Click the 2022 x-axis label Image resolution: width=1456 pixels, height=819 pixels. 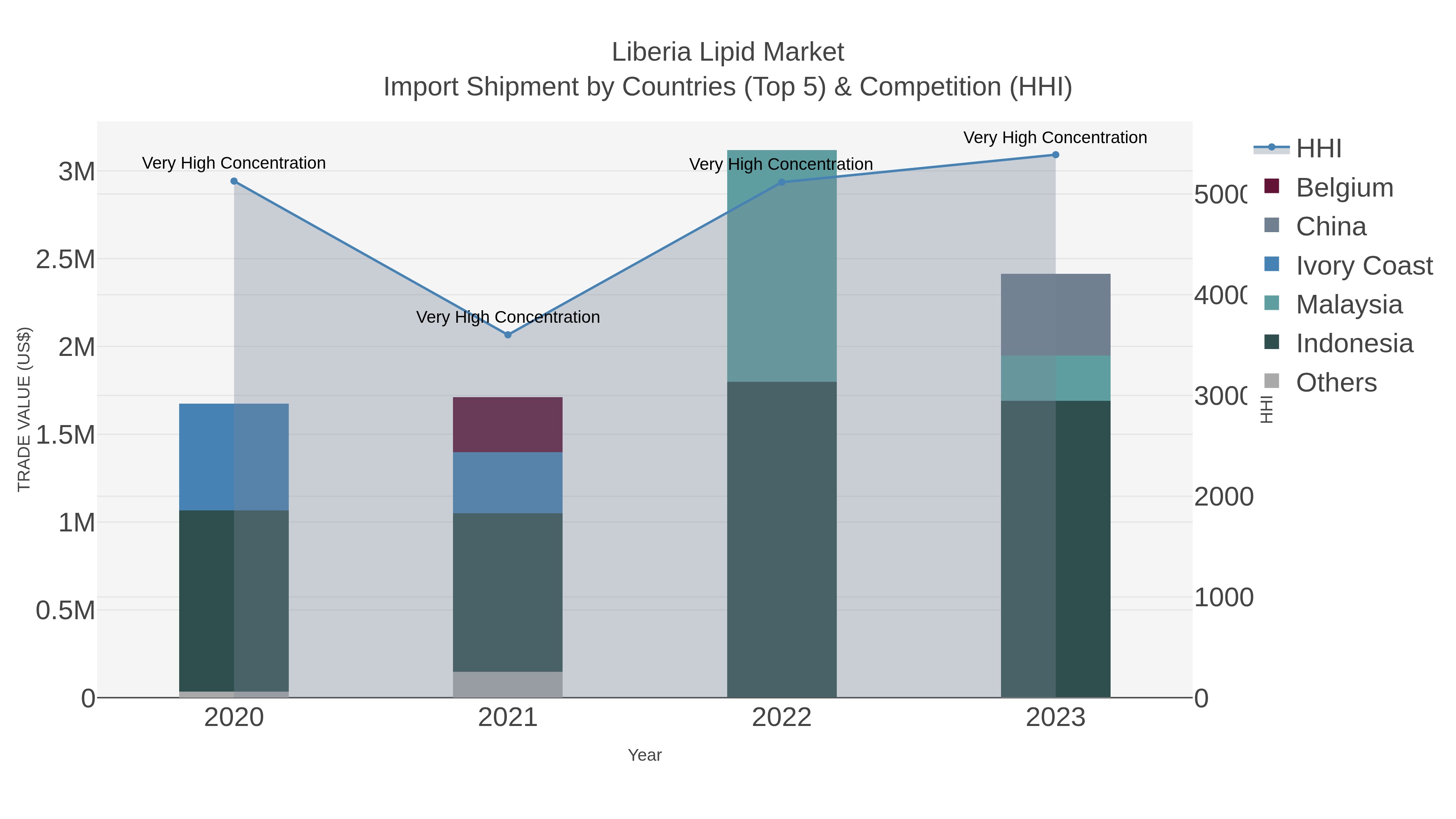click(x=782, y=718)
